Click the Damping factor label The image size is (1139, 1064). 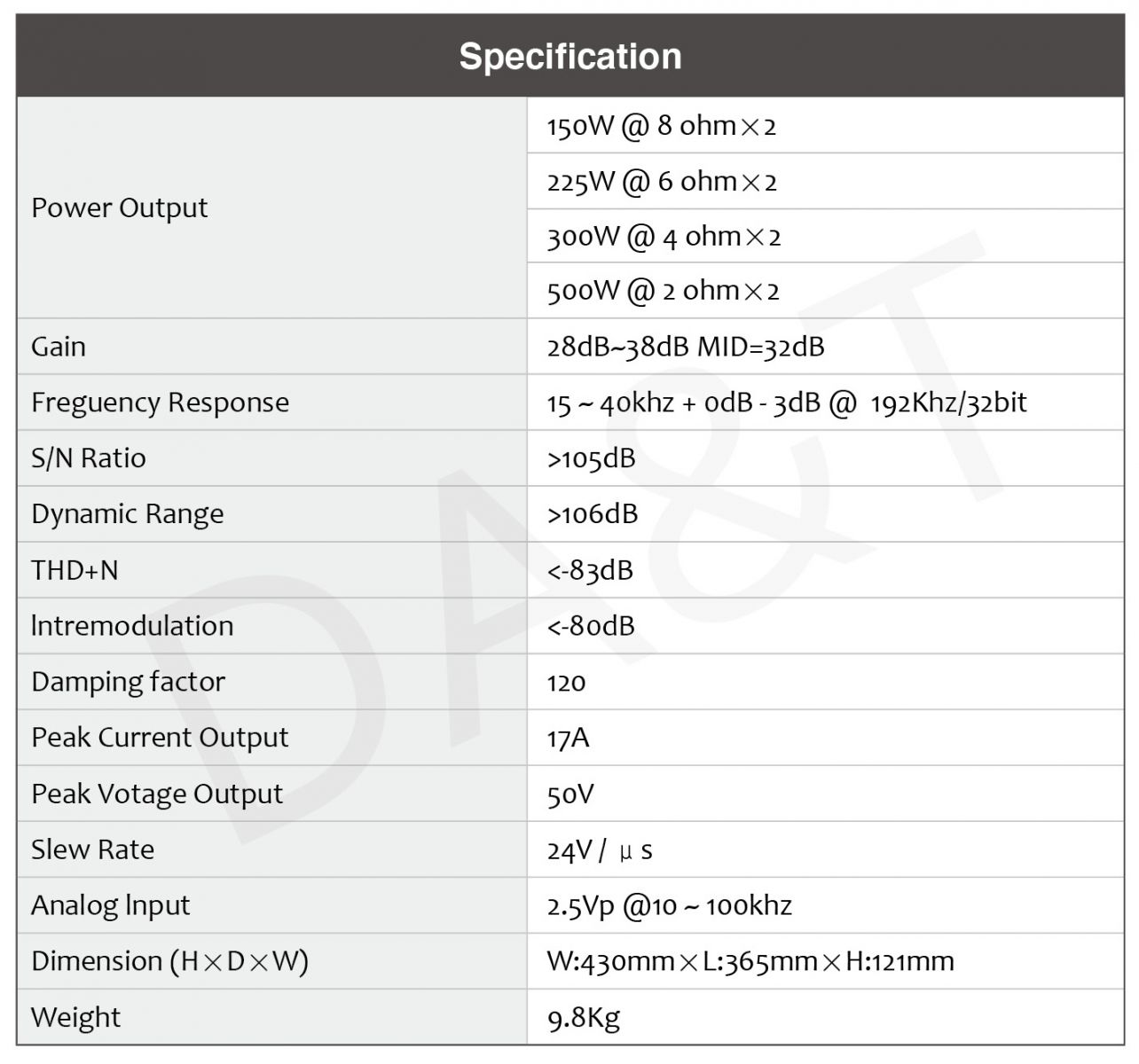128,682
